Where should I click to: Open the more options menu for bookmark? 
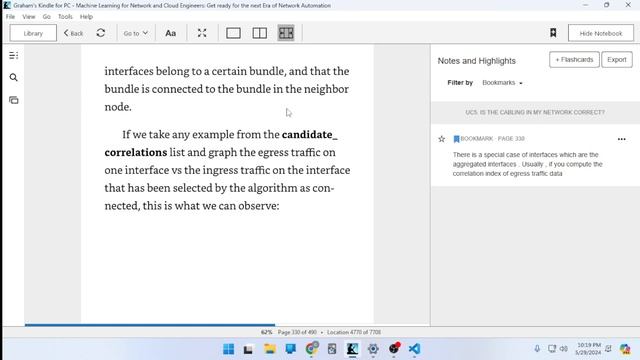622,139
